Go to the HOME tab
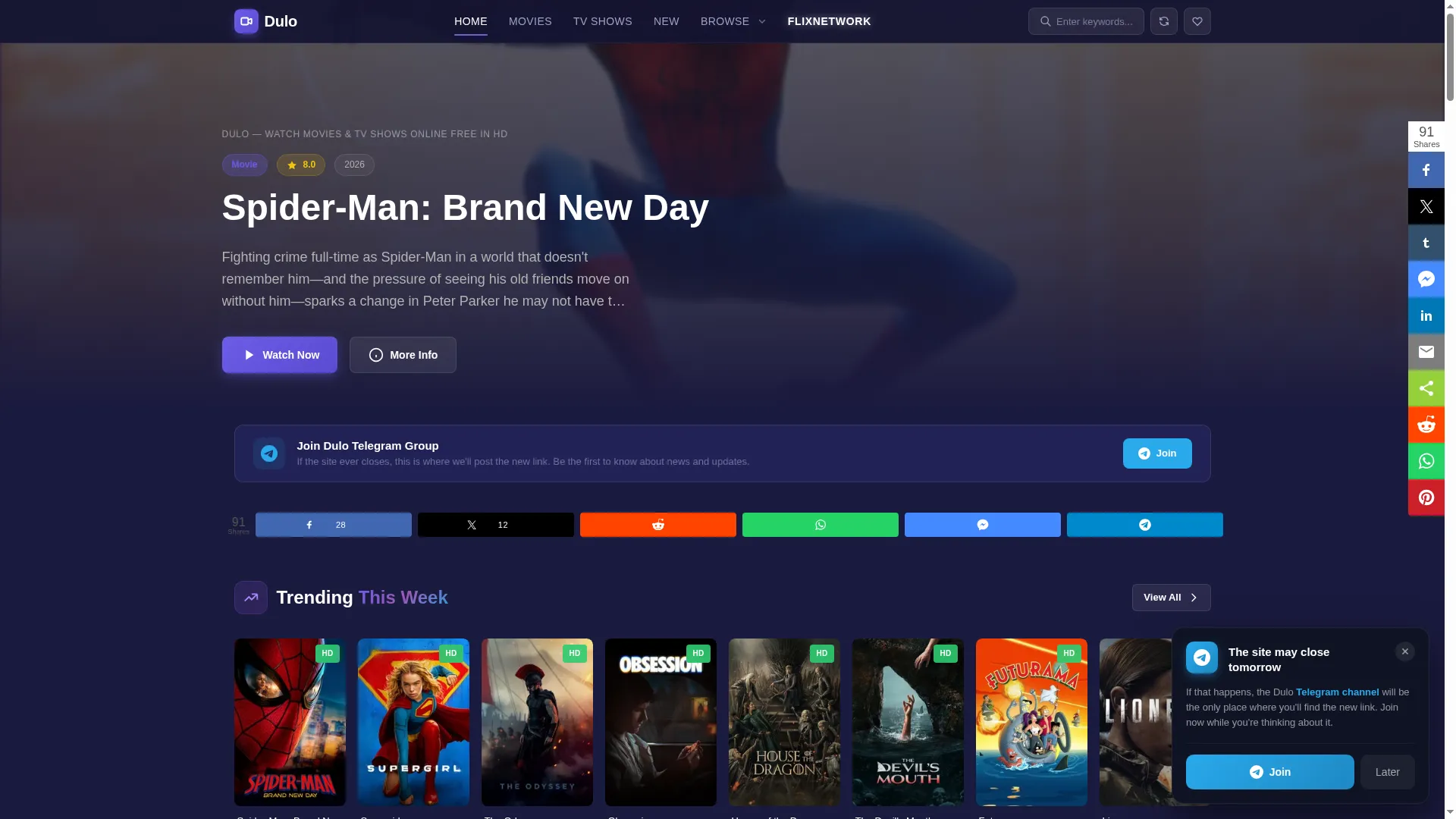The image size is (1456, 819). point(471,21)
